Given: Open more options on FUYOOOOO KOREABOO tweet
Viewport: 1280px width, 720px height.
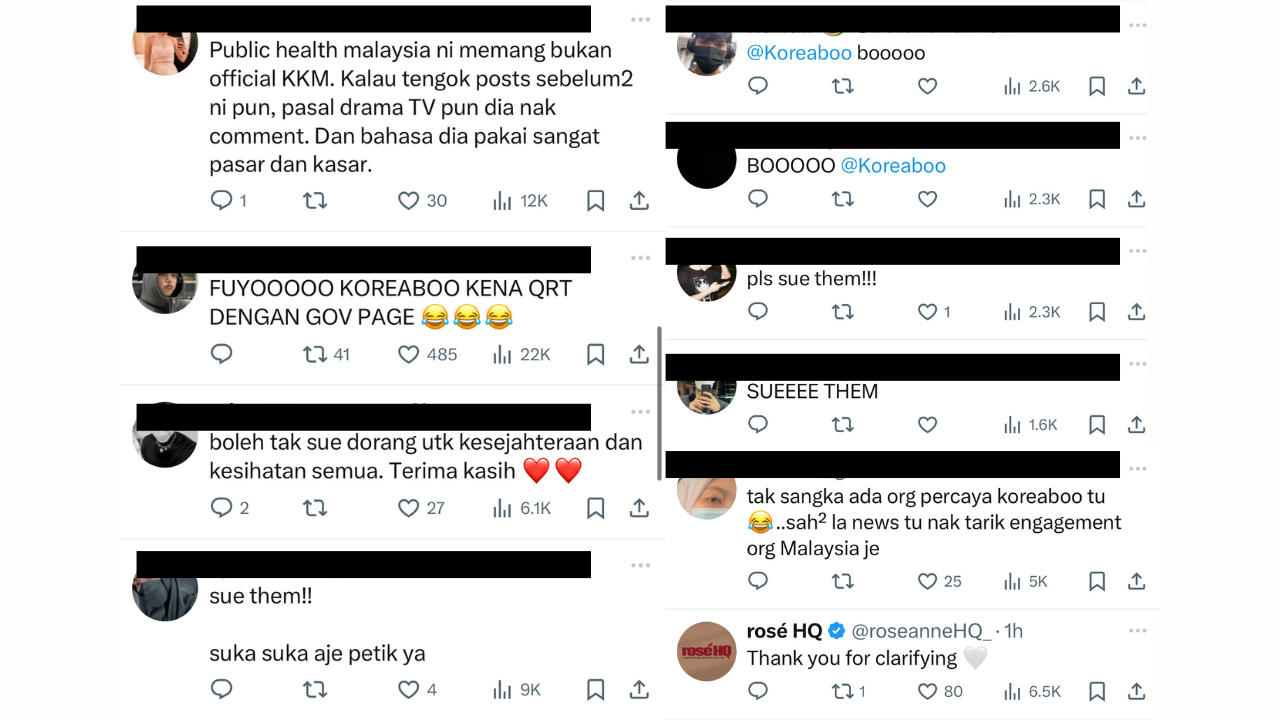Looking at the screenshot, I should (640, 258).
